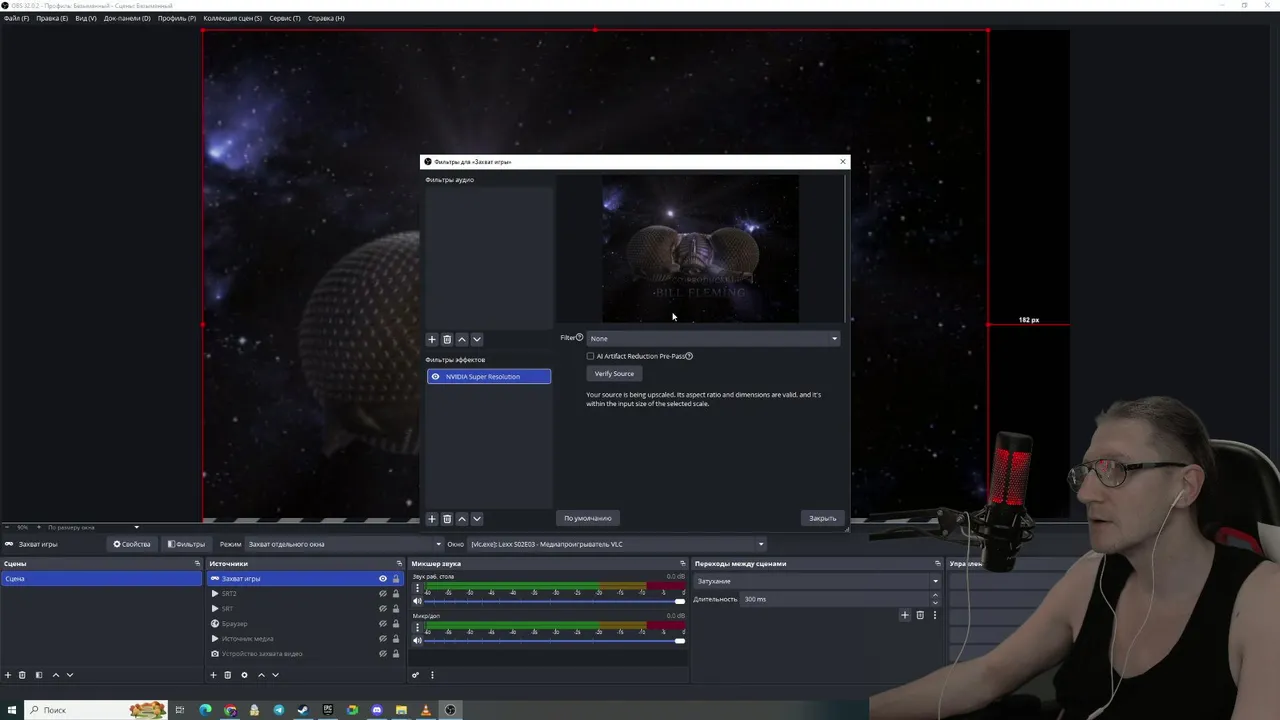Move scene down

pyautogui.click(x=70, y=675)
